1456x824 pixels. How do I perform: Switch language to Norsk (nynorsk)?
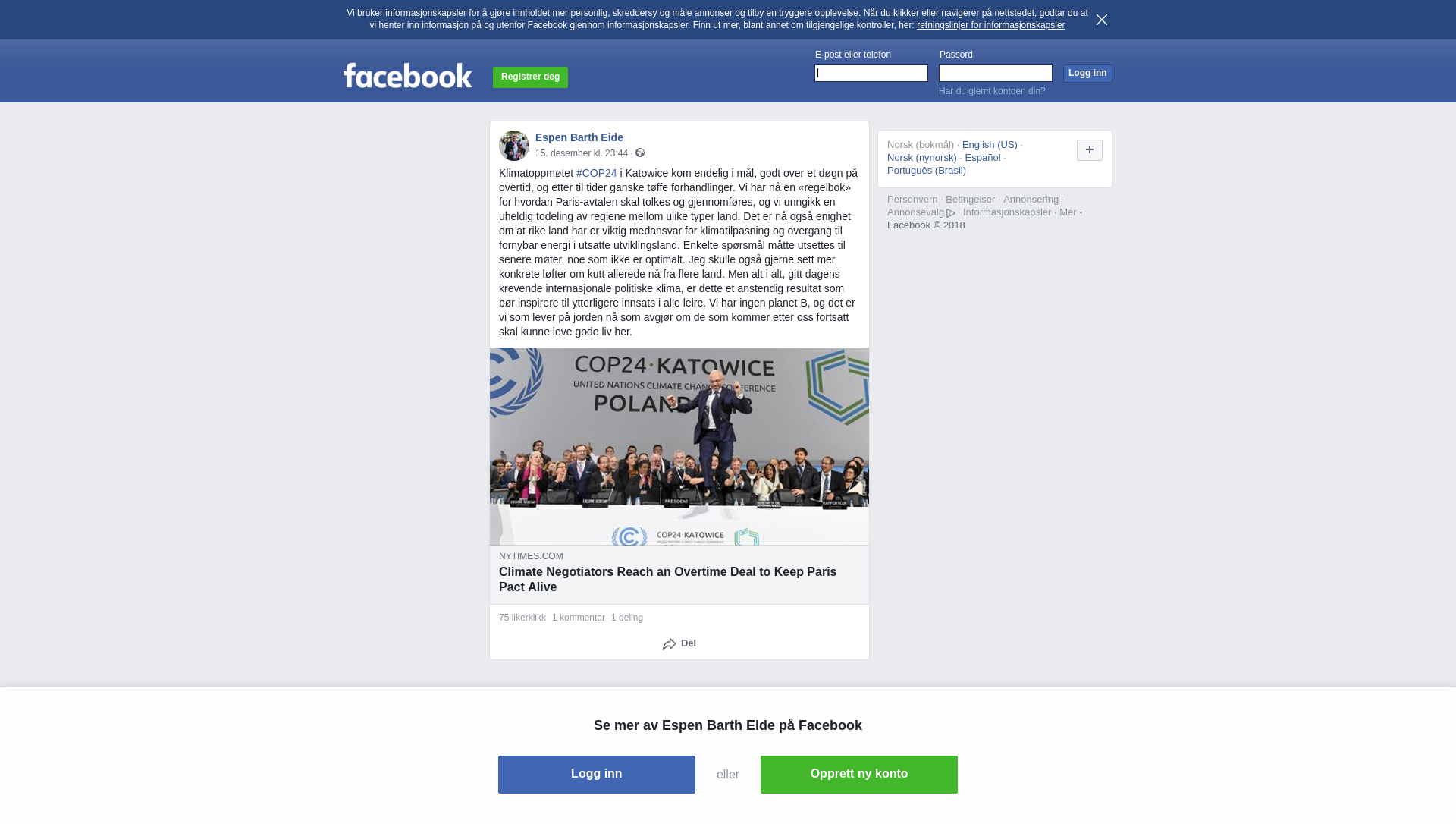[x=922, y=158]
